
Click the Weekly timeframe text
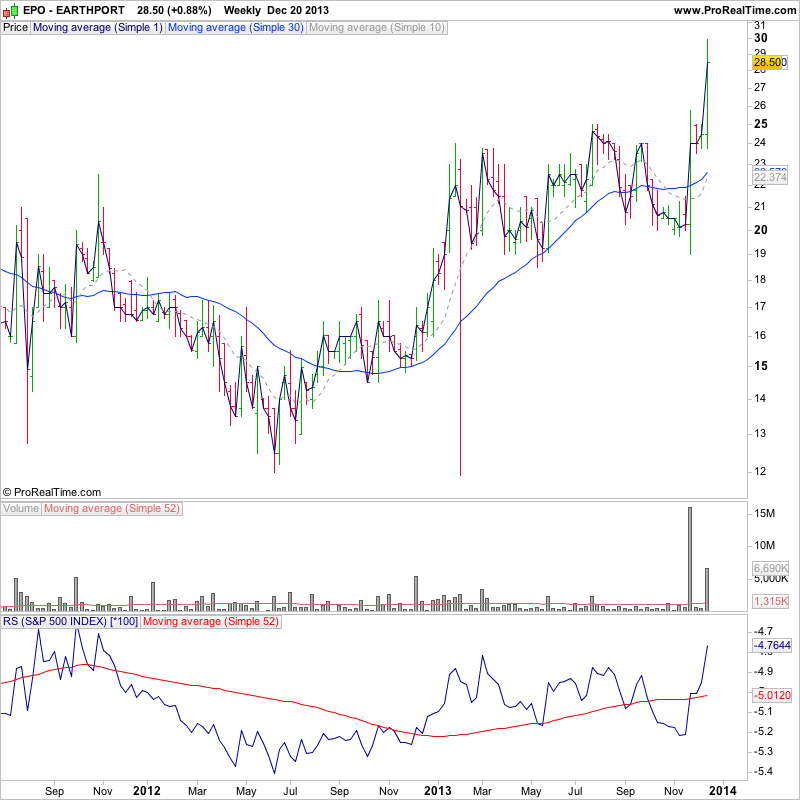pos(242,10)
